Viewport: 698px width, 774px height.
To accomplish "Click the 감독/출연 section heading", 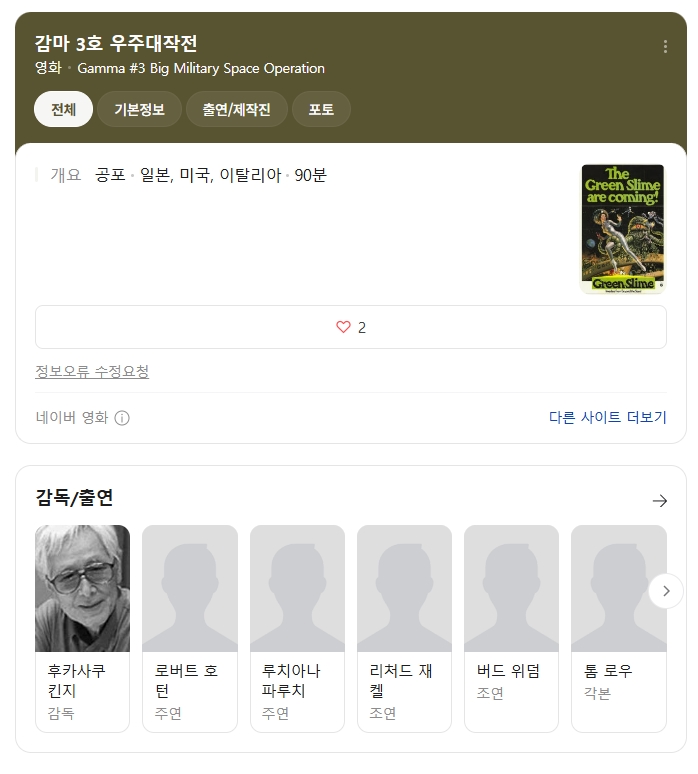I will pos(74,498).
